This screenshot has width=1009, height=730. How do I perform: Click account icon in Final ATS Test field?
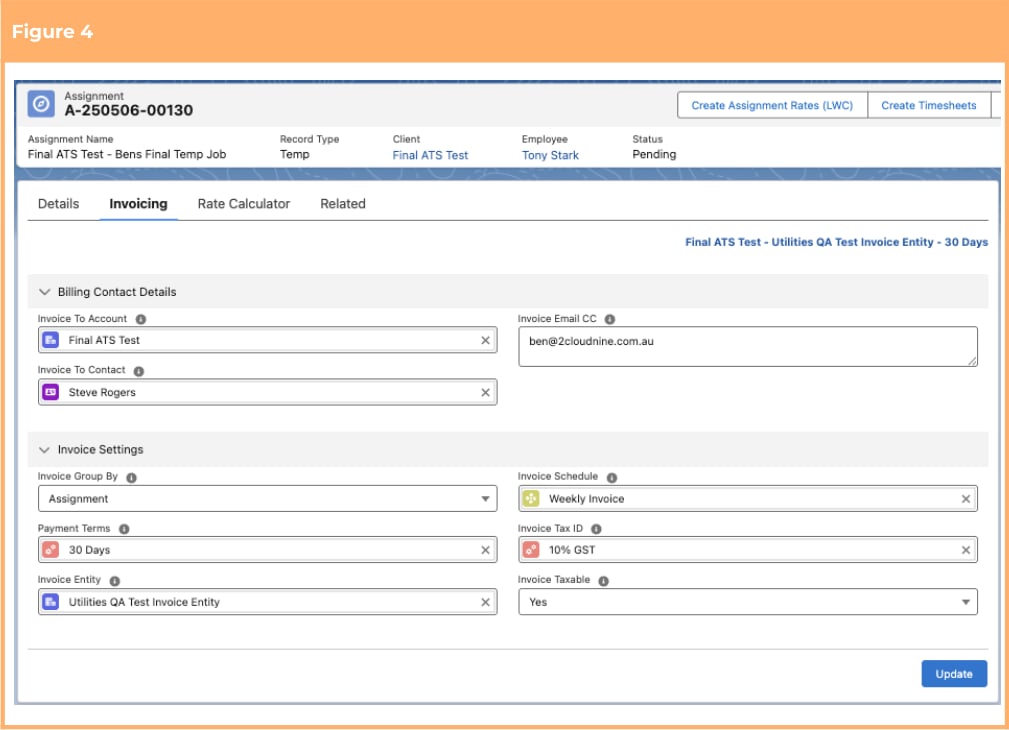coord(51,340)
